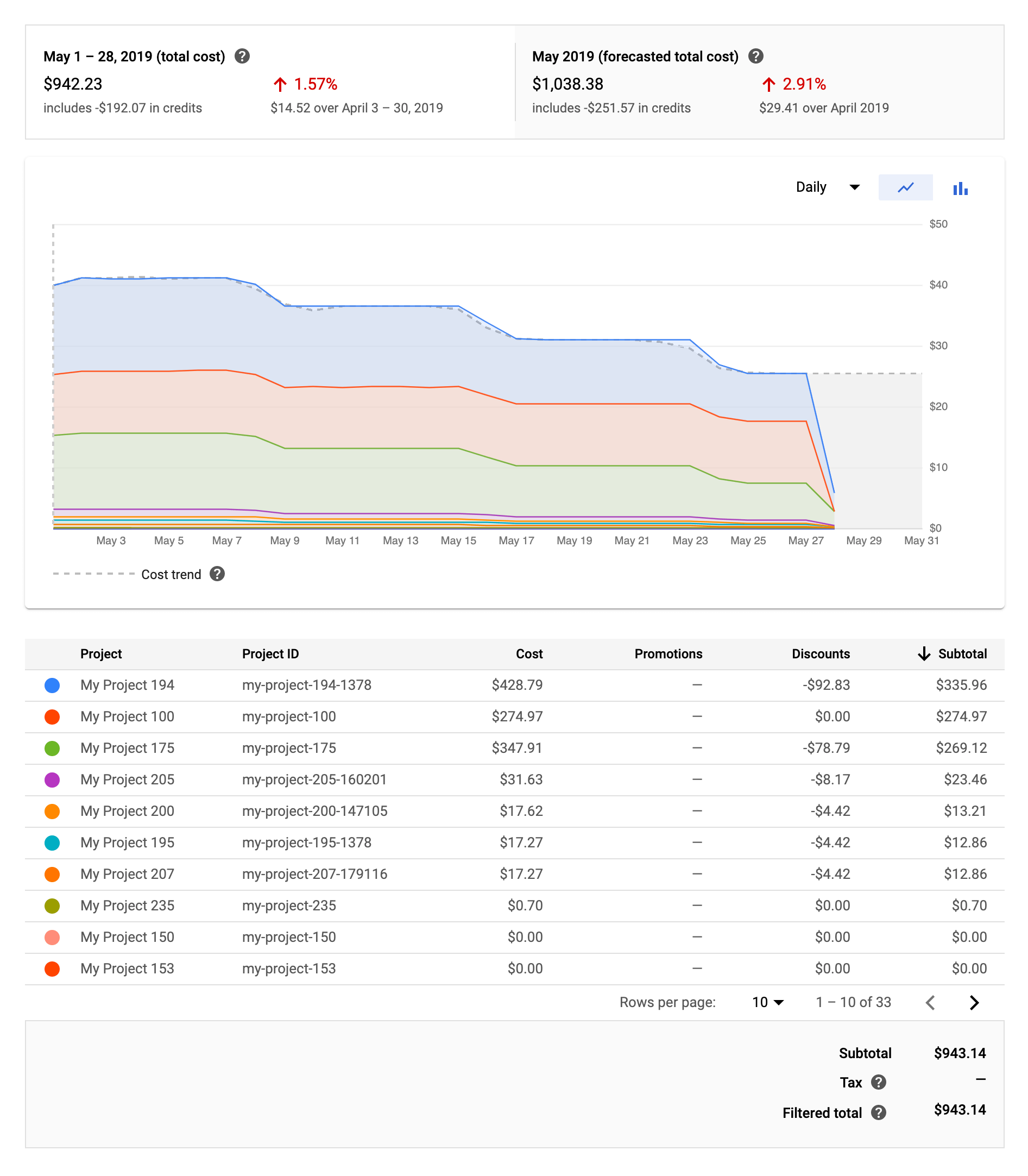Viewport: 1028px width, 1176px height.
Task: Select the My Project 100 row name
Action: point(127,717)
